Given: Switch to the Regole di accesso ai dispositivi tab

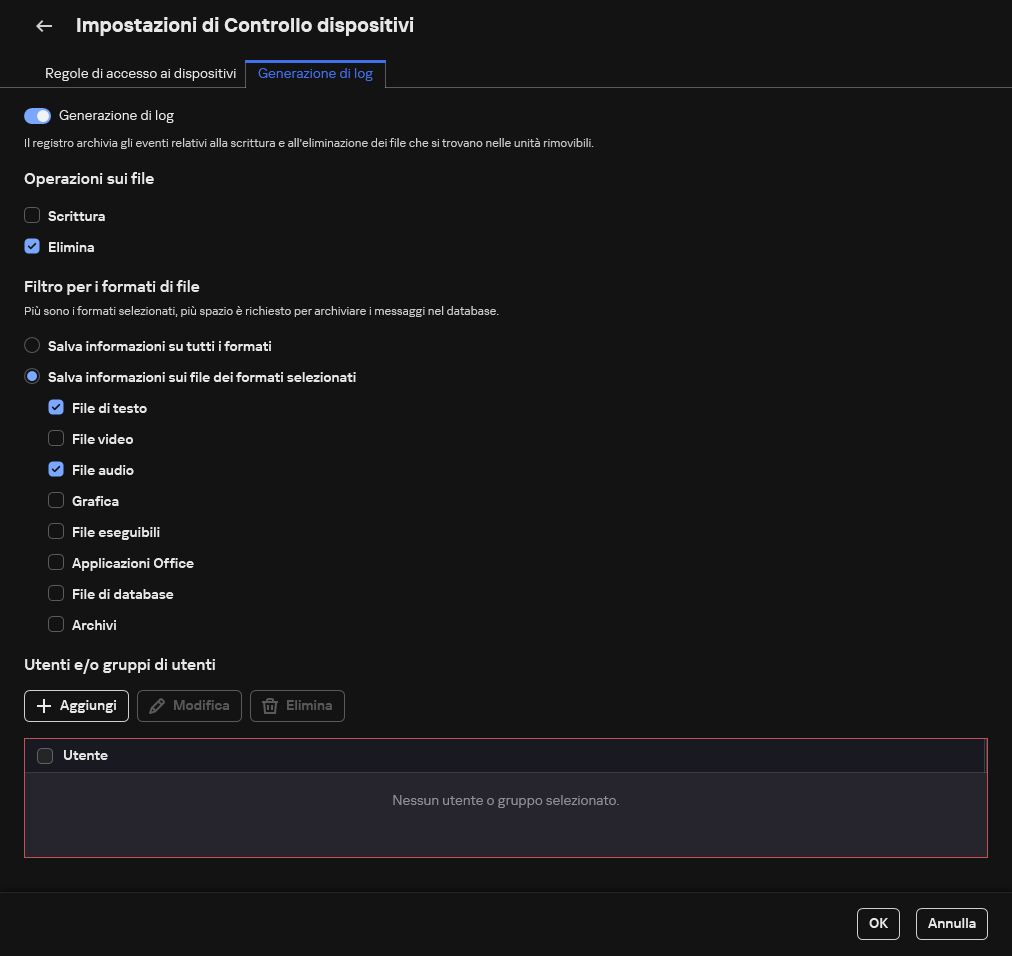Looking at the screenshot, I should (x=140, y=73).
